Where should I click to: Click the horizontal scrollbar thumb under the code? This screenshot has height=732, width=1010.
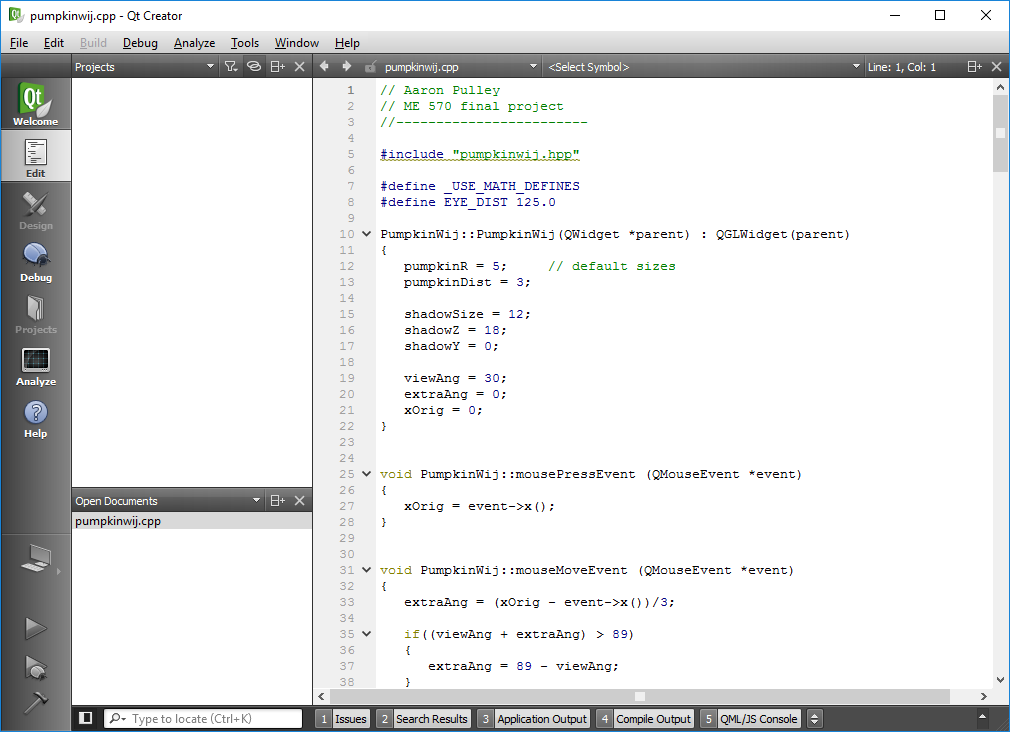[640, 696]
